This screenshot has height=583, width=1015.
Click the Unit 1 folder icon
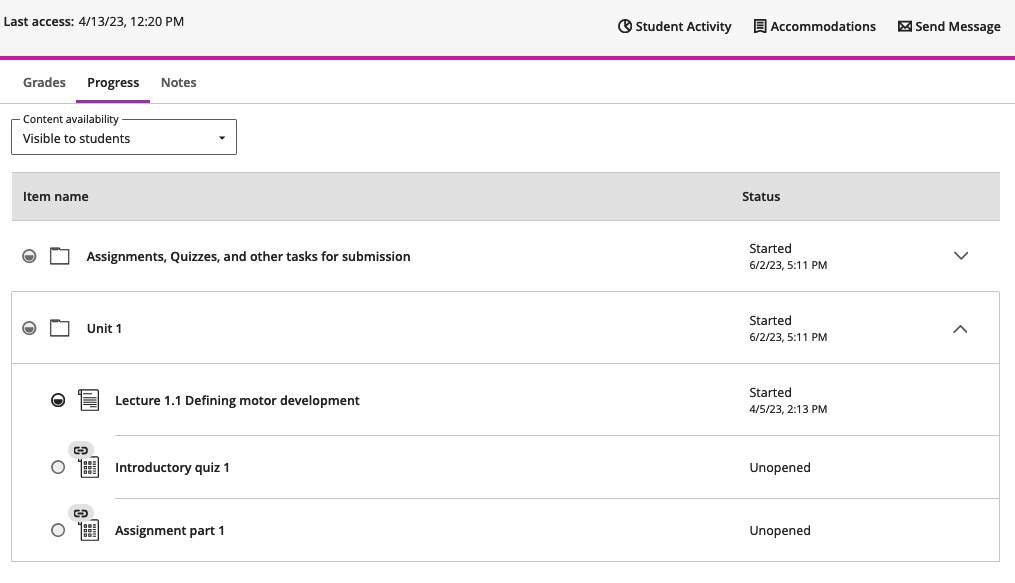point(60,328)
